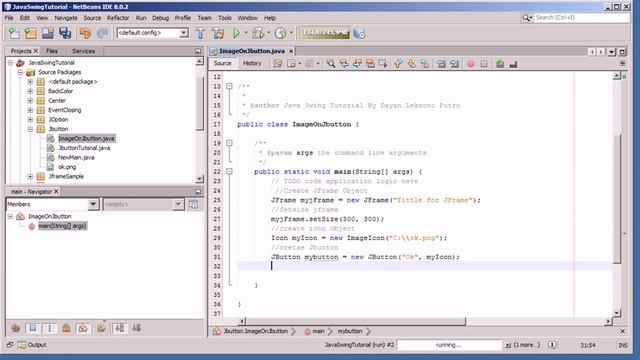Toggle Show Inherited Members in Navigator
This screenshot has width=640, height=360.
(16, 328)
